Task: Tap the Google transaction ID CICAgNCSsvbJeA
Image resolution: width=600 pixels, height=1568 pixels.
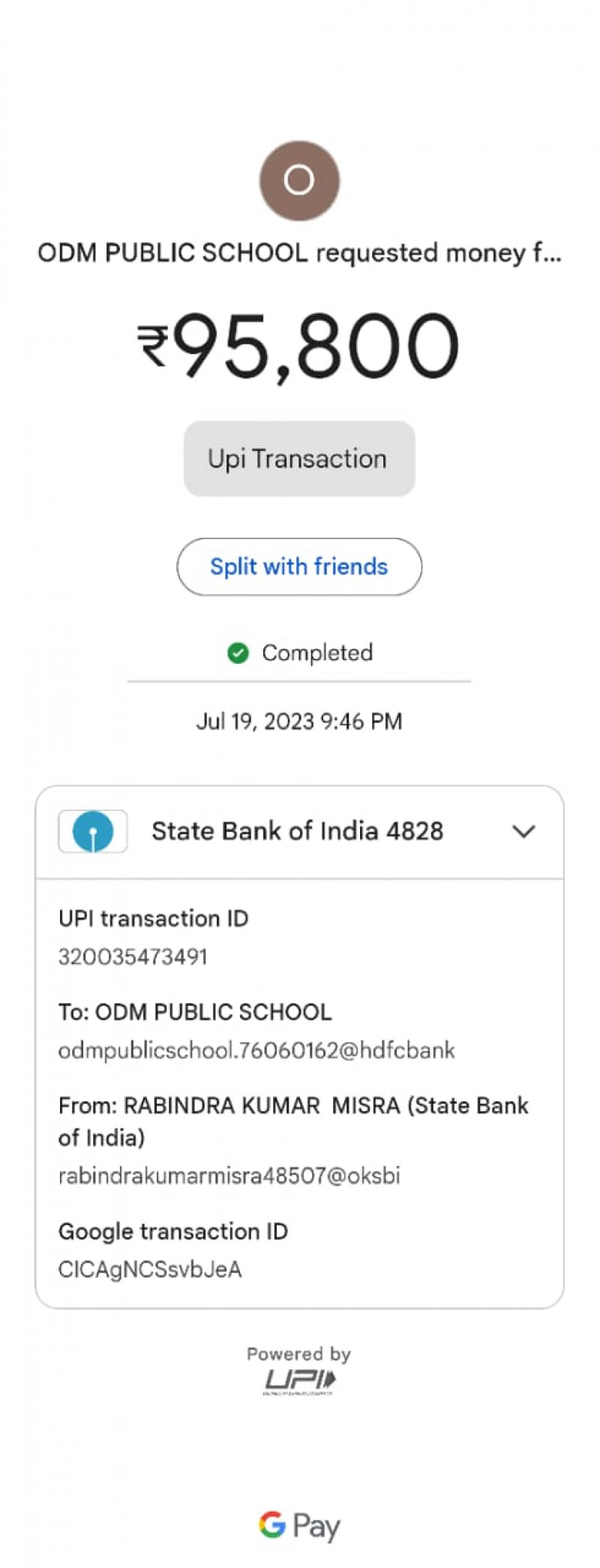Action: tap(150, 1269)
